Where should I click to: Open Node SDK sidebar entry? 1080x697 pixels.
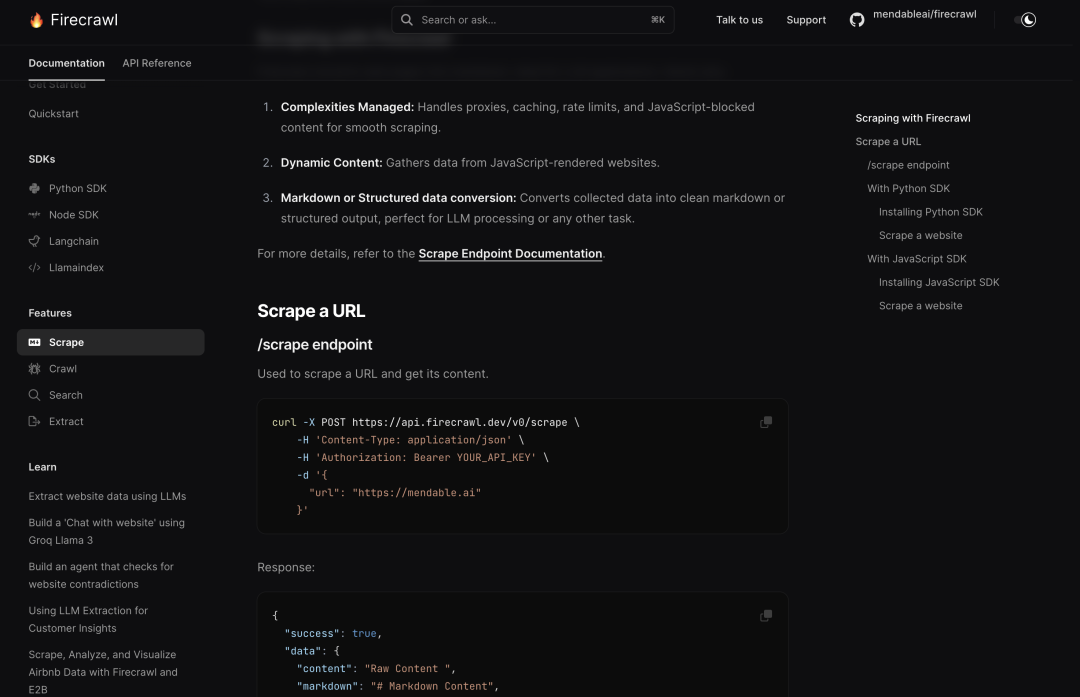click(x=73, y=215)
